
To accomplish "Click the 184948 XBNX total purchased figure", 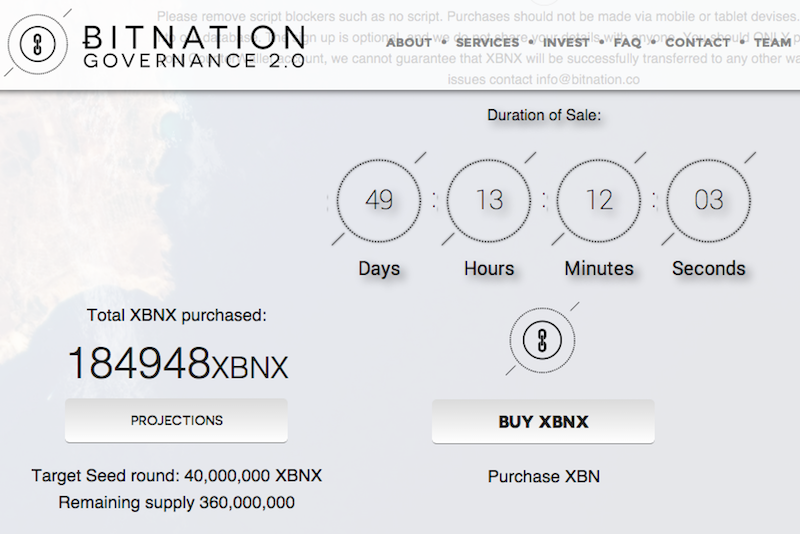I will click(x=177, y=364).
